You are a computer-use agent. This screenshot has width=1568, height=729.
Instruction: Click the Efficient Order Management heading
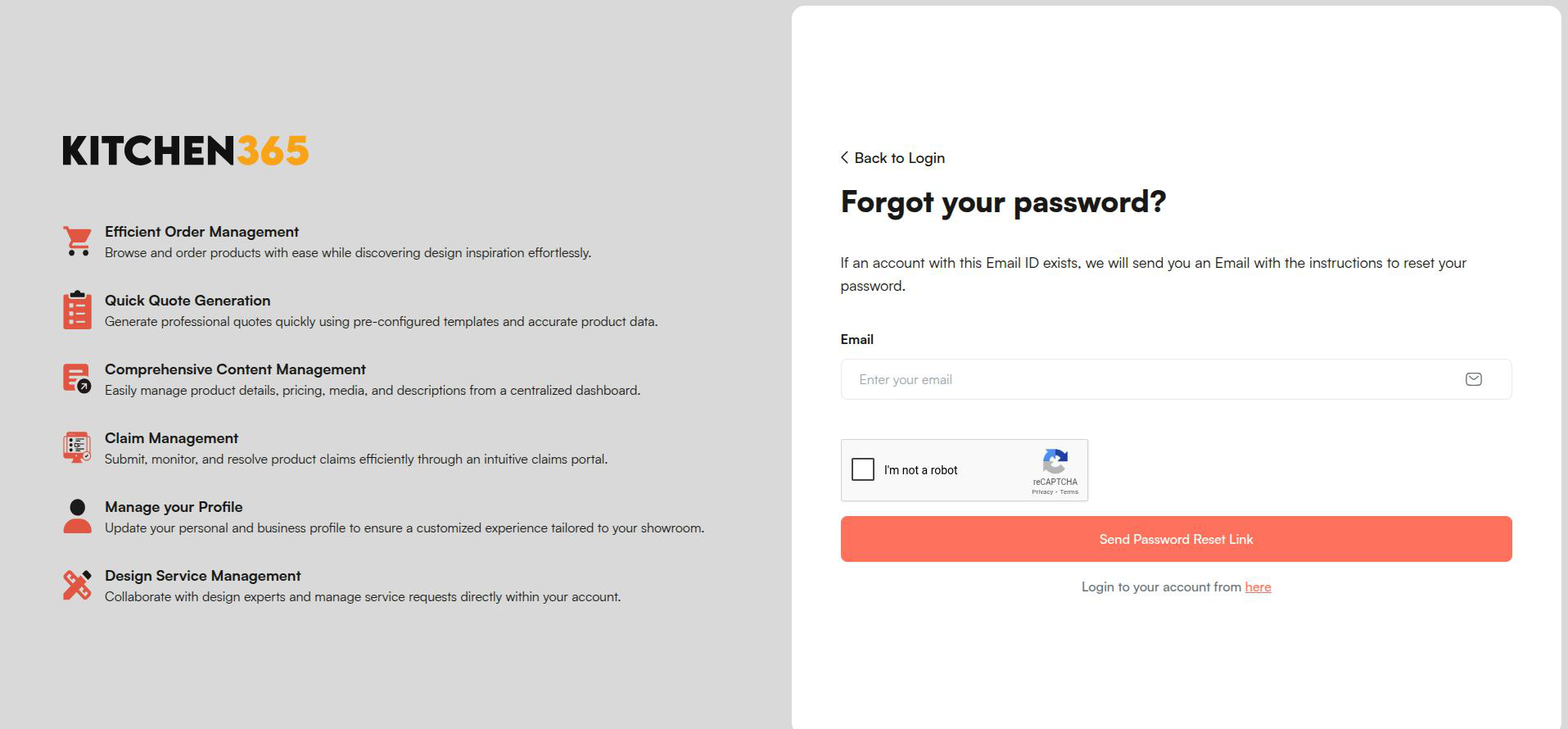201,232
